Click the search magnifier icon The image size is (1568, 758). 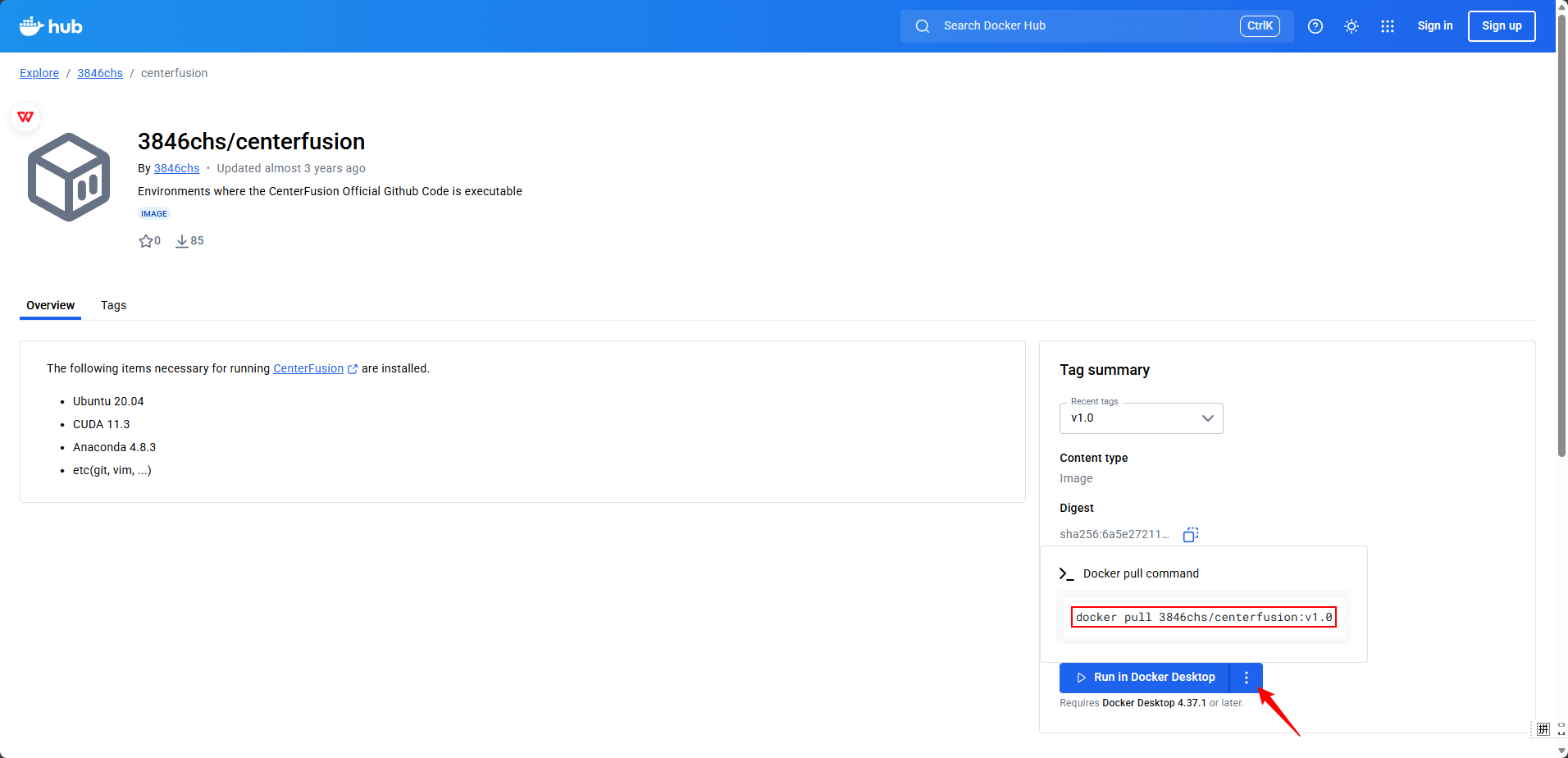(923, 26)
